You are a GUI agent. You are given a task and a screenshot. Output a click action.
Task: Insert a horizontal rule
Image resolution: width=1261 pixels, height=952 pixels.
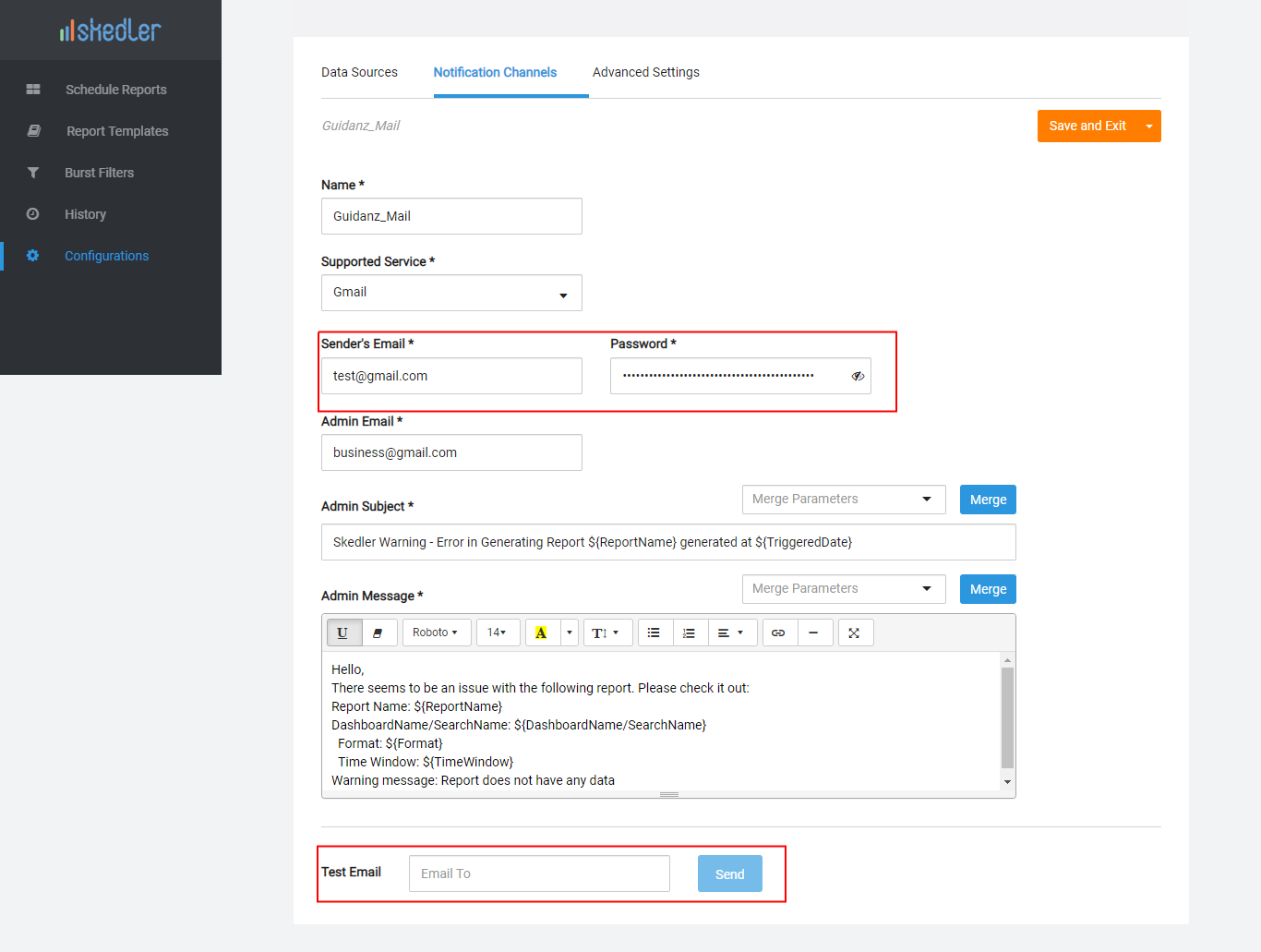click(x=814, y=633)
